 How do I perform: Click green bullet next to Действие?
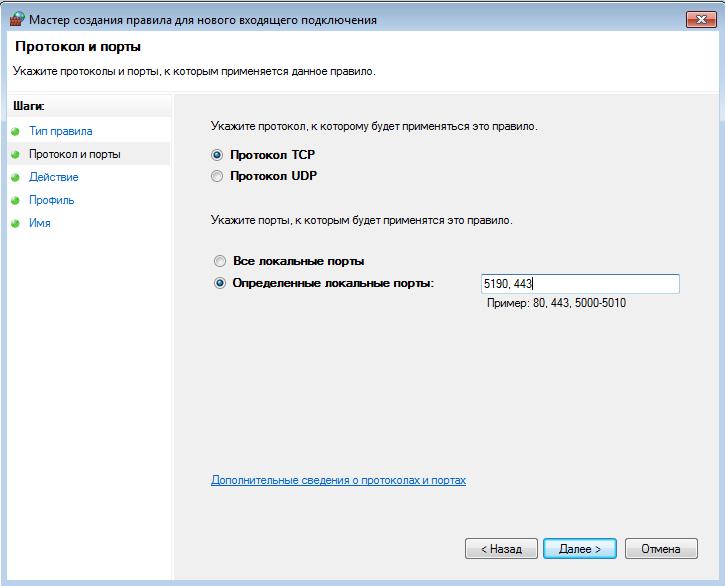[x=15, y=178]
